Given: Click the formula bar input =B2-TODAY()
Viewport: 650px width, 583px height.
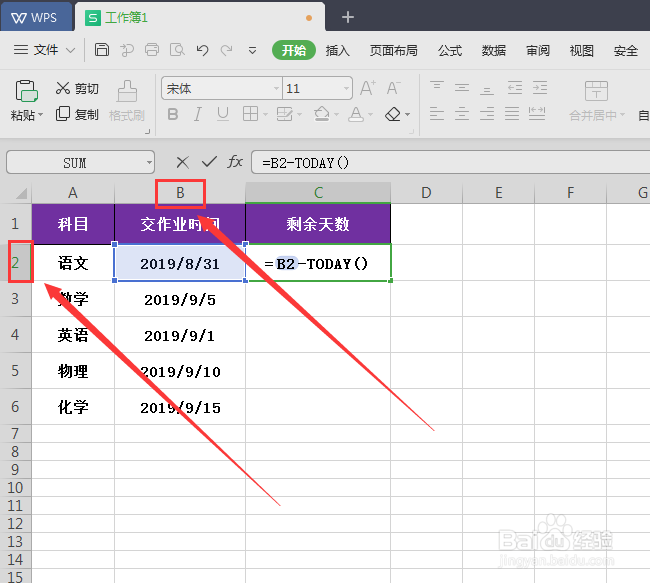Looking at the screenshot, I should pyautogui.click(x=451, y=163).
